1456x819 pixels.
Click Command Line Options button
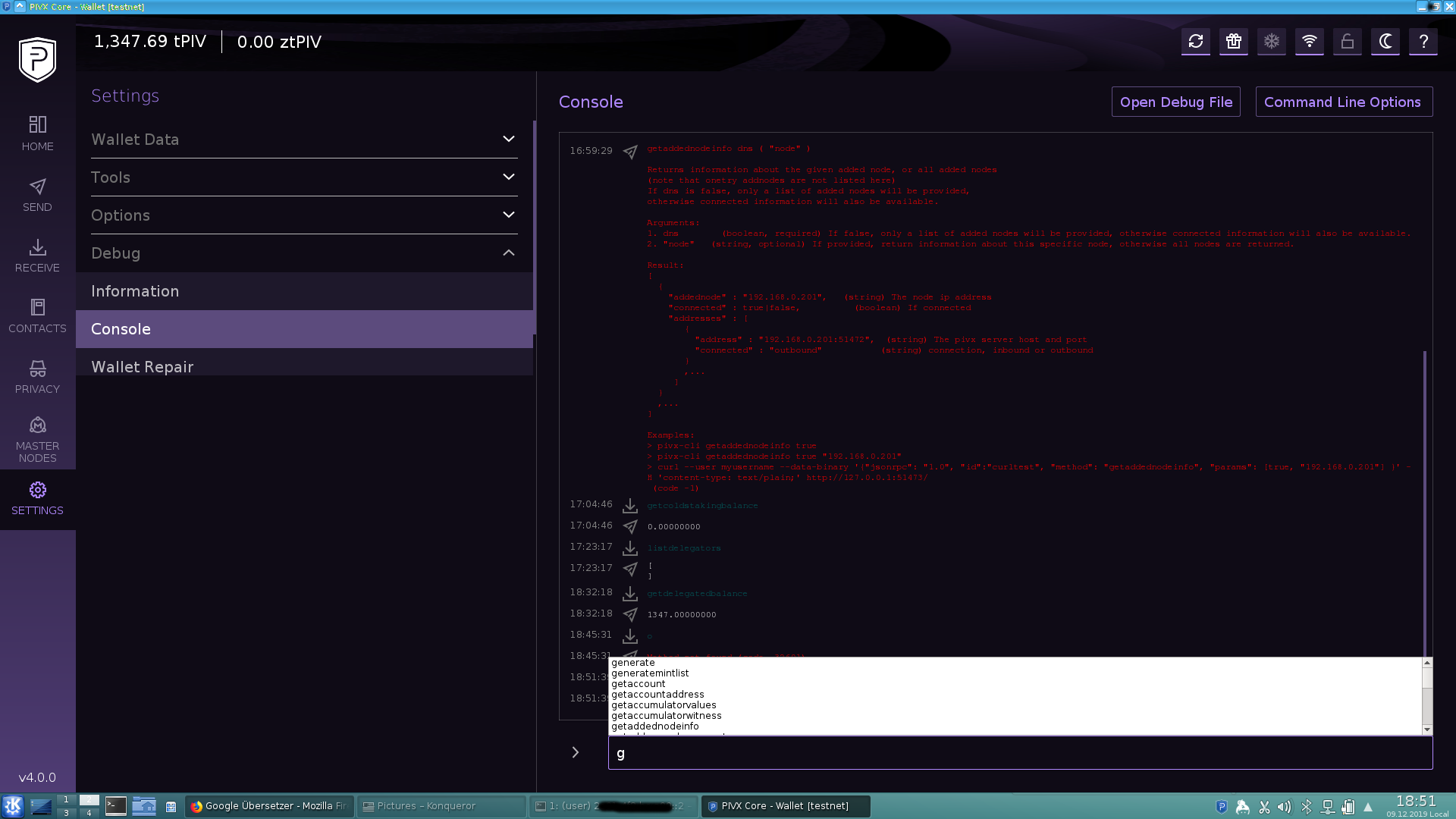coord(1344,102)
